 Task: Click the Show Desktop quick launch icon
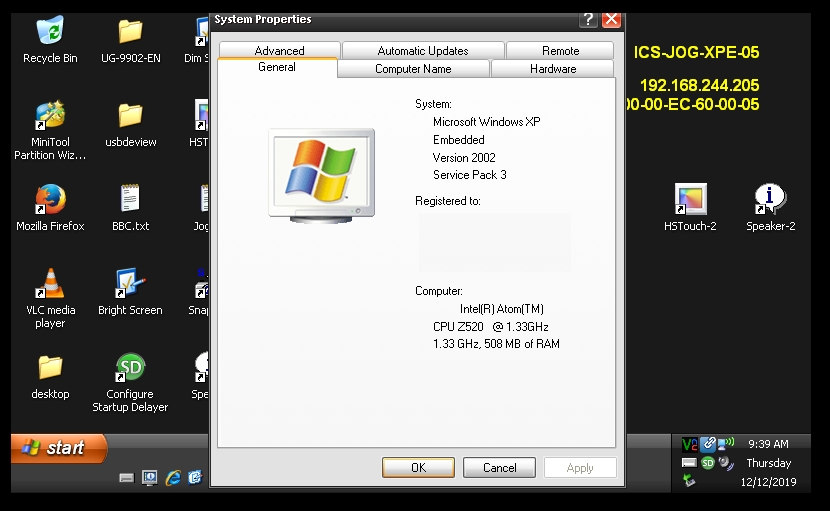[x=150, y=478]
